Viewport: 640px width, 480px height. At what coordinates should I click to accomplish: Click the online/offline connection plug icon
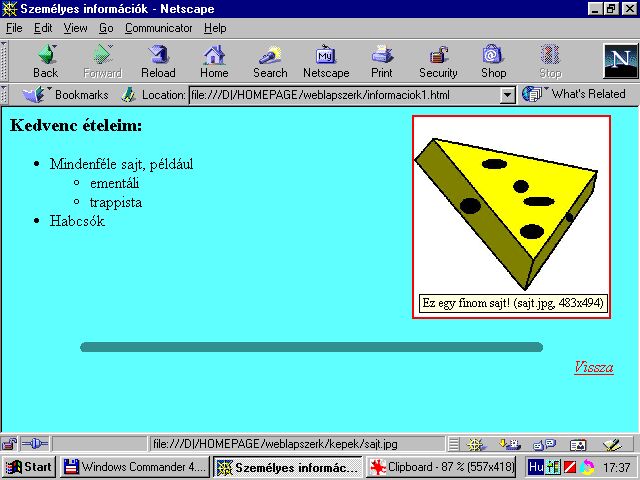(x=34, y=444)
